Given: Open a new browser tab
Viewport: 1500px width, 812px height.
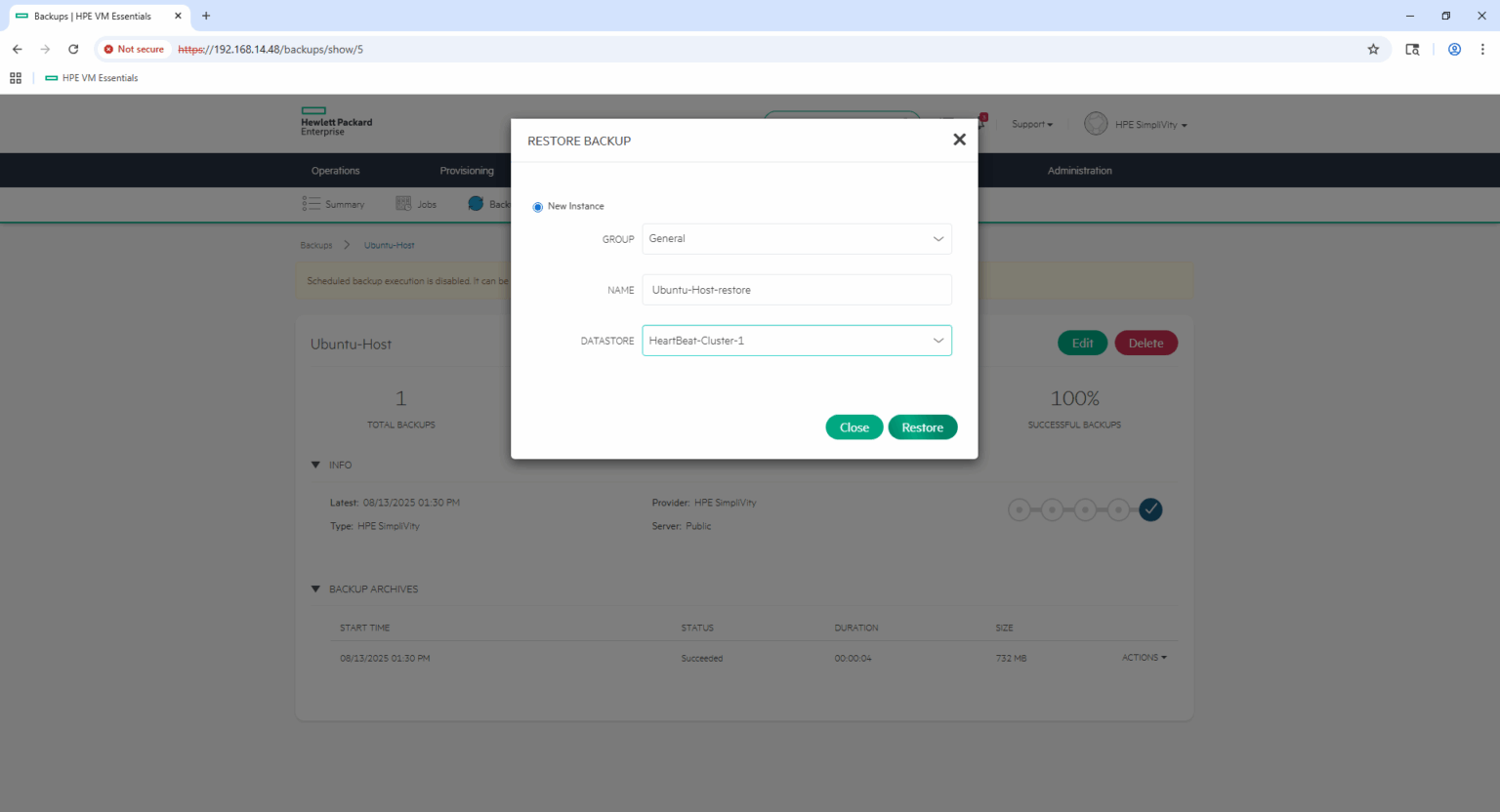Looking at the screenshot, I should coord(206,16).
